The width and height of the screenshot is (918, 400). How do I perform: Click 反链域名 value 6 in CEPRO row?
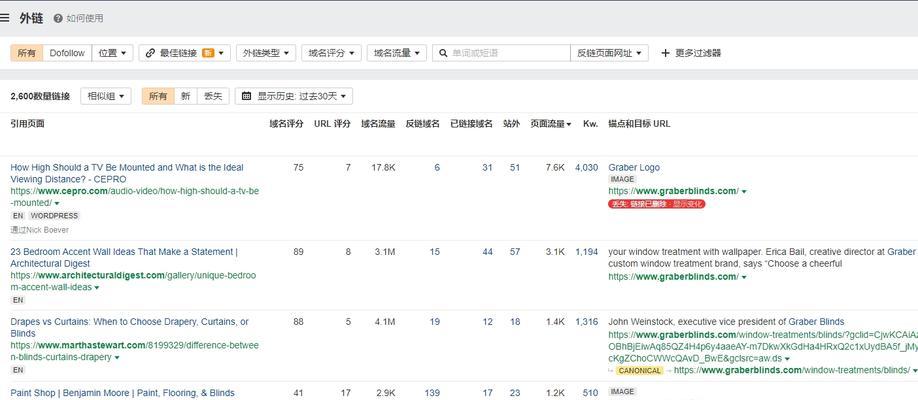(x=437, y=167)
